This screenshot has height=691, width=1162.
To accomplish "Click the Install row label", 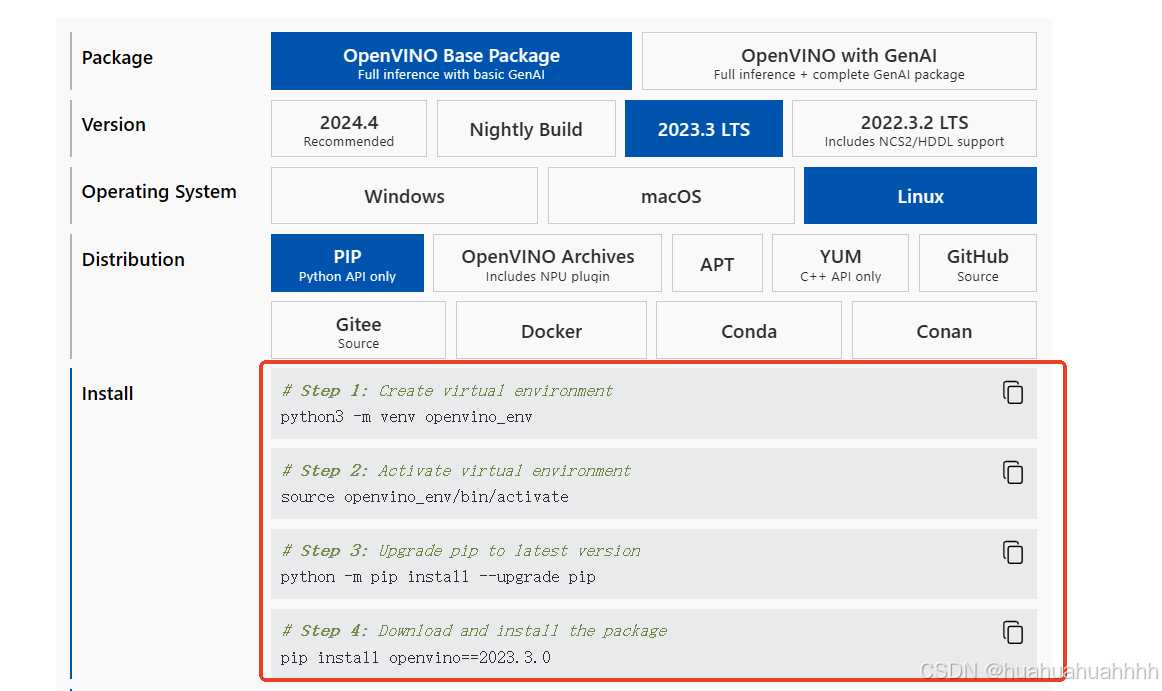I will (107, 394).
